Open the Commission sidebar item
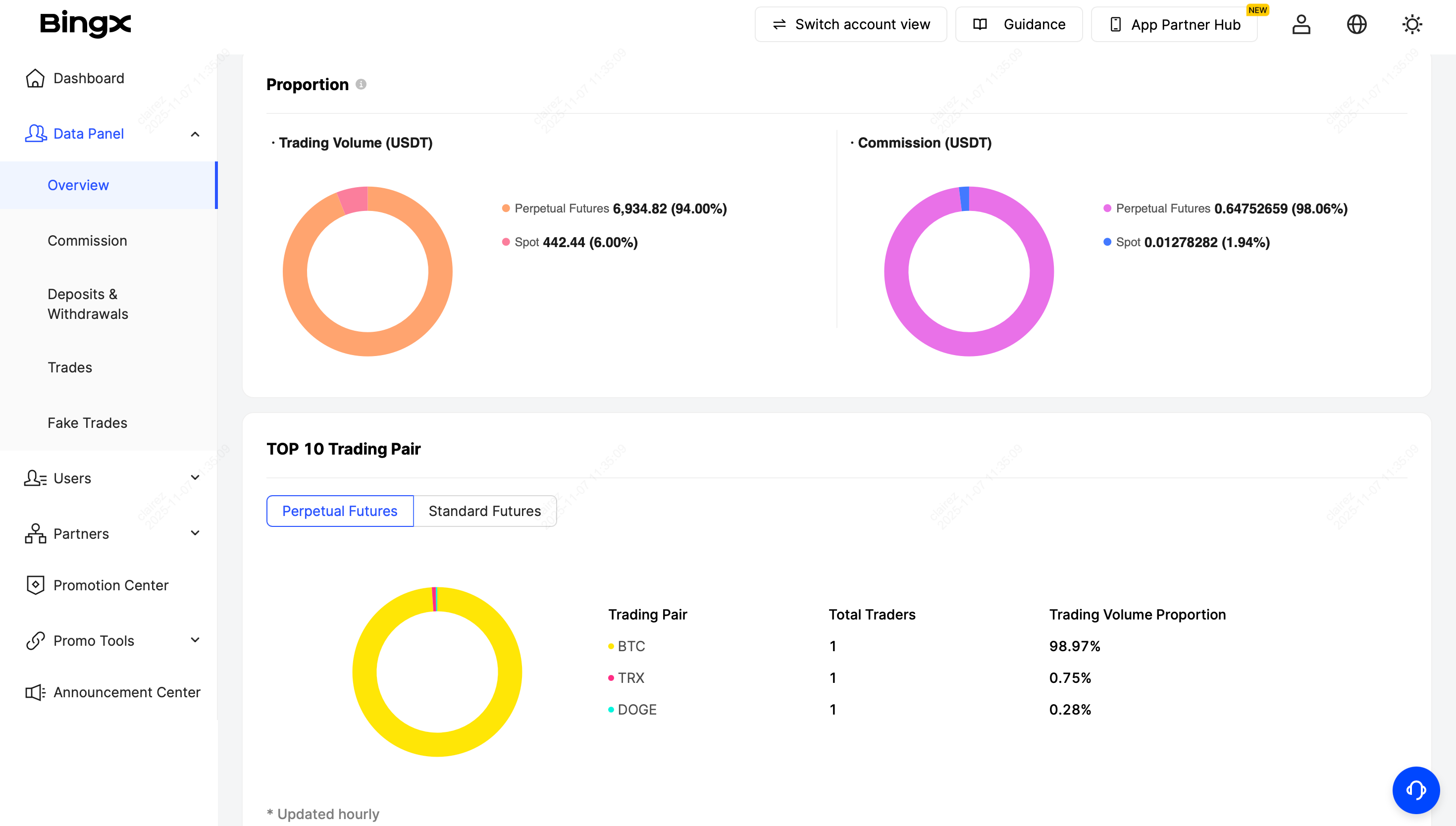This screenshot has width=1456, height=826. tap(87, 241)
